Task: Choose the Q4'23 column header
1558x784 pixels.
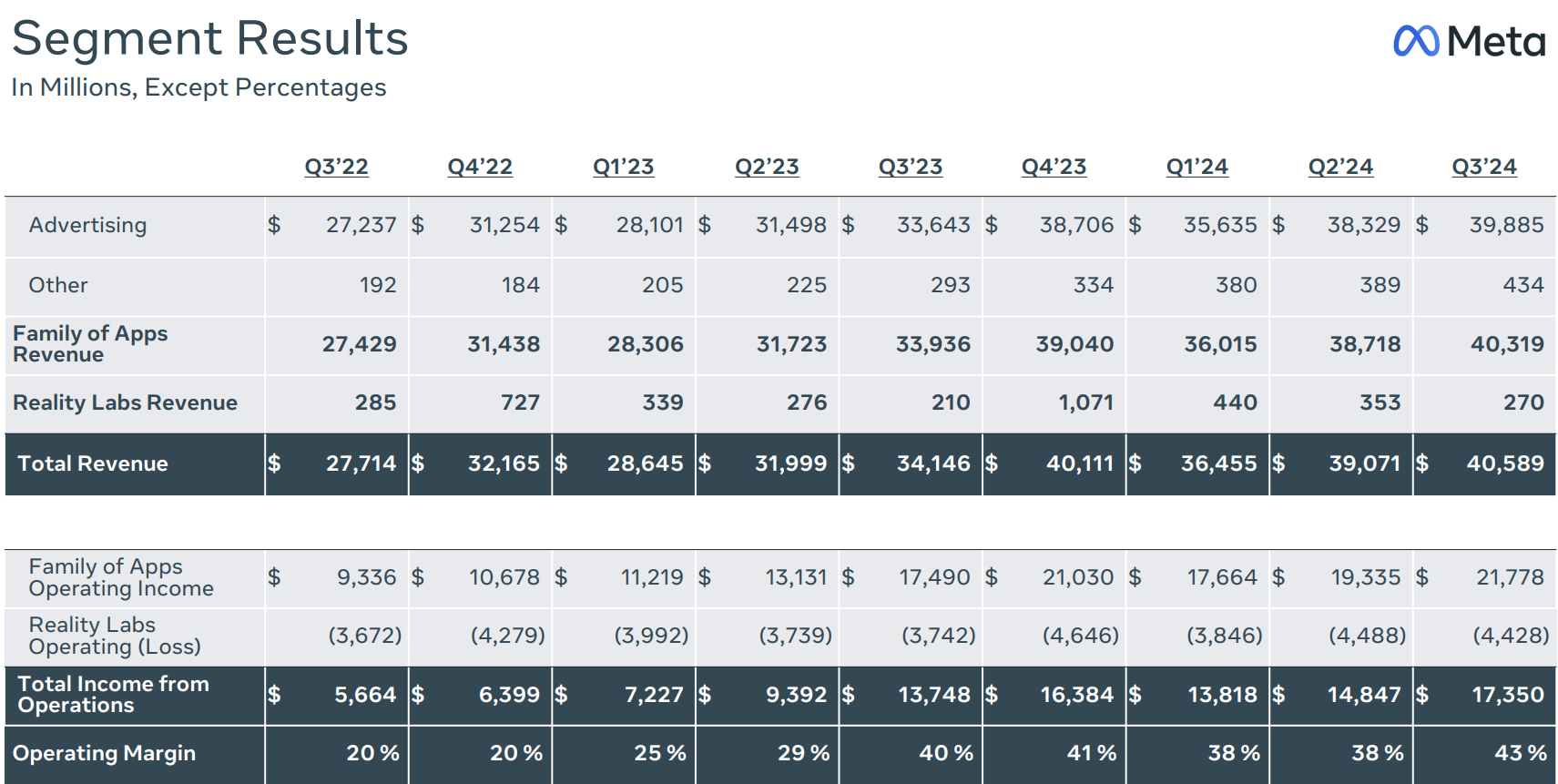Action: pos(1054,167)
